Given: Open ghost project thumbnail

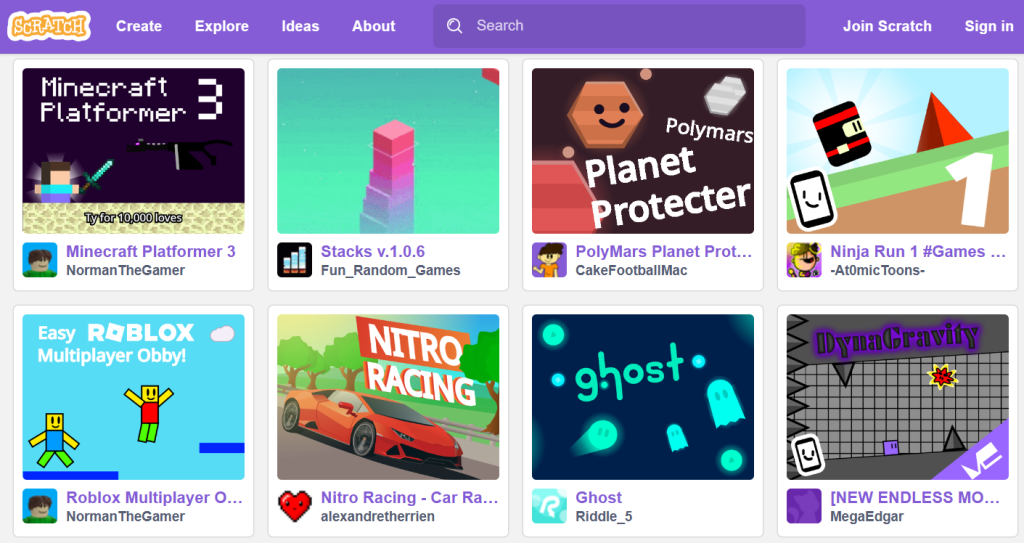Looking at the screenshot, I should click(643, 397).
